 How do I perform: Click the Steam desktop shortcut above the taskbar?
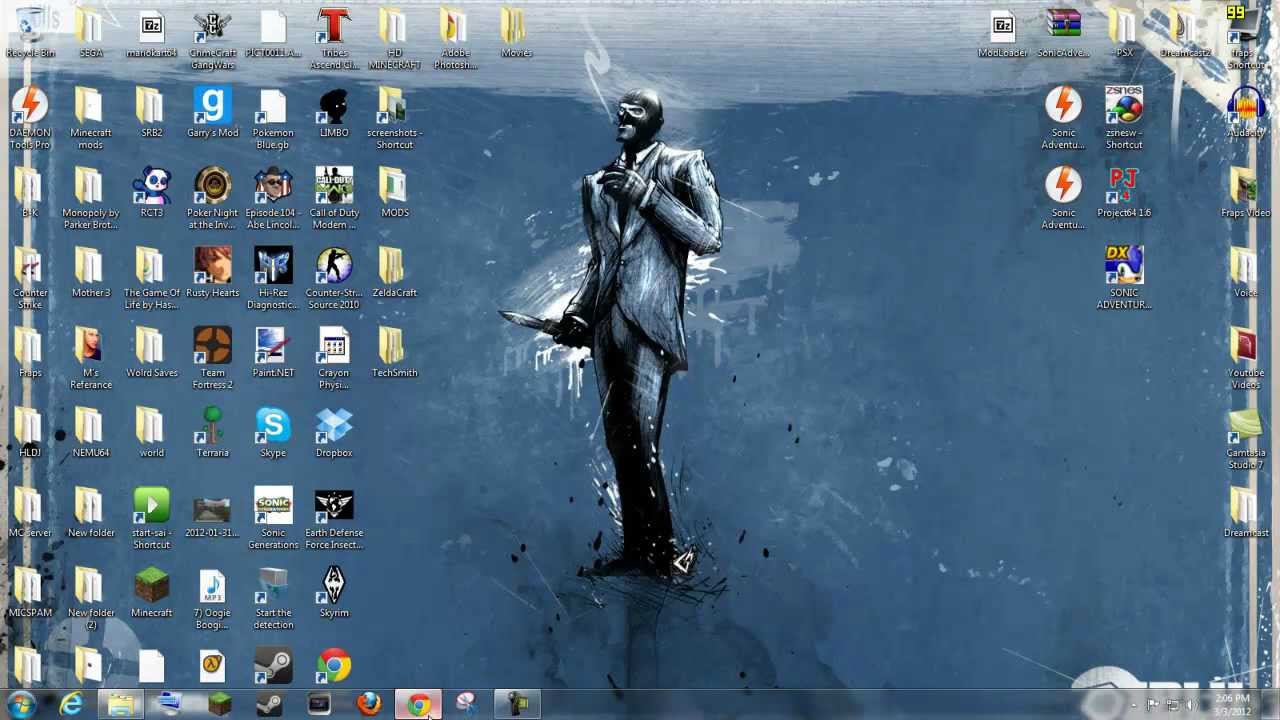[x=273, y=667]
